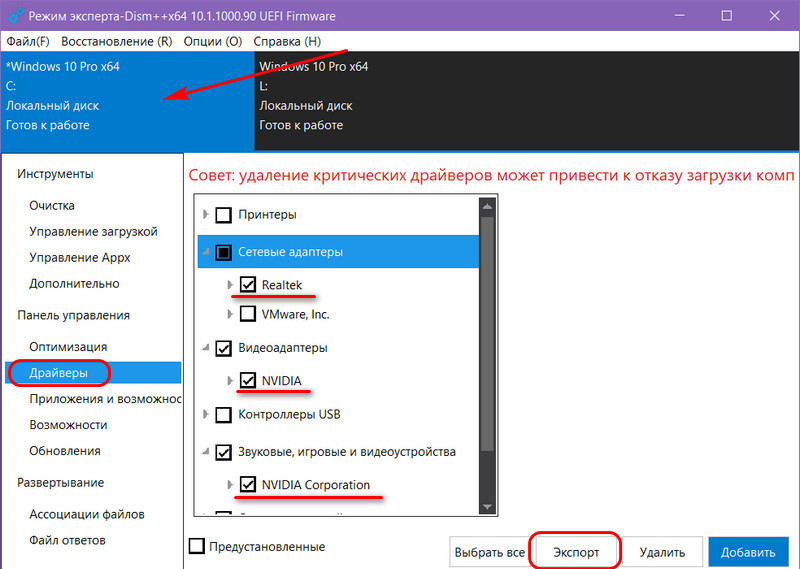This screenshot has height=569, width=800.
Task: Toggle the Сетевые адаптеры checkbox
Action: (223, 252)
